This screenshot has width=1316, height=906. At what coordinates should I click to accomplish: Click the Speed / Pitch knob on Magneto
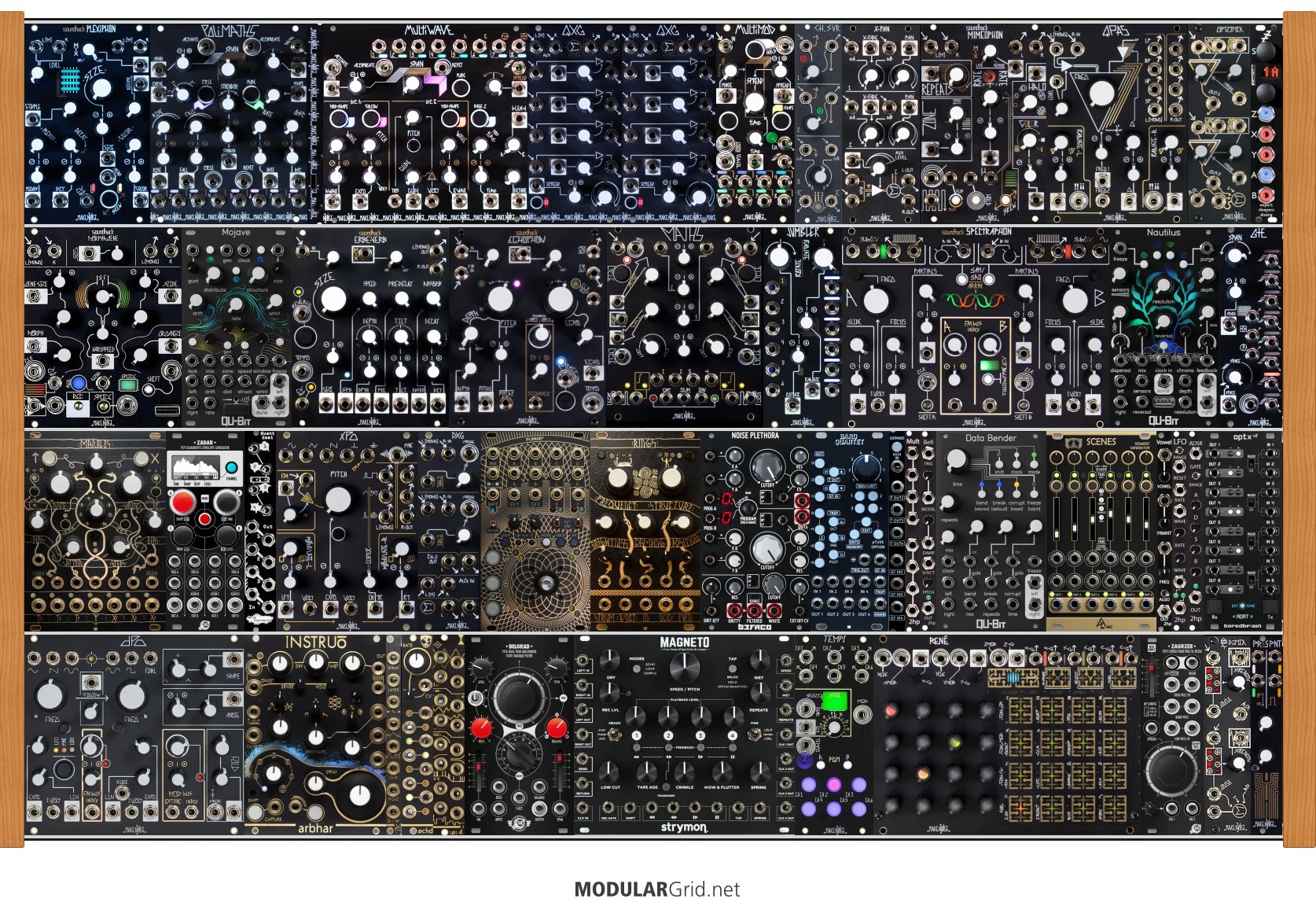tap(684, 666)
